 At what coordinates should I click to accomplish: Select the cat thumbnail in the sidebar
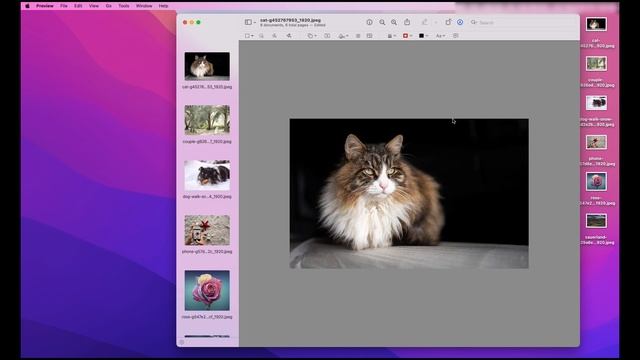(207, 66)
